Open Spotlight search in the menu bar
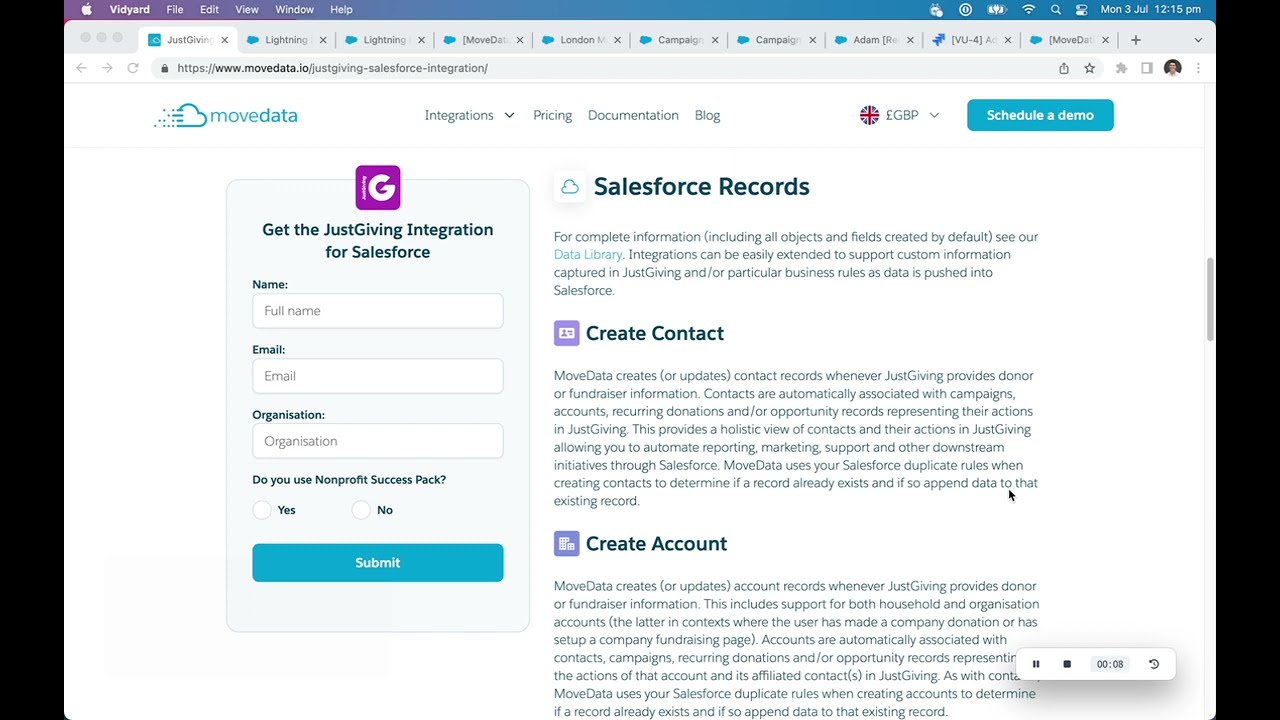This screenshot has height=720, width=1280. (x=1055, y=9)
